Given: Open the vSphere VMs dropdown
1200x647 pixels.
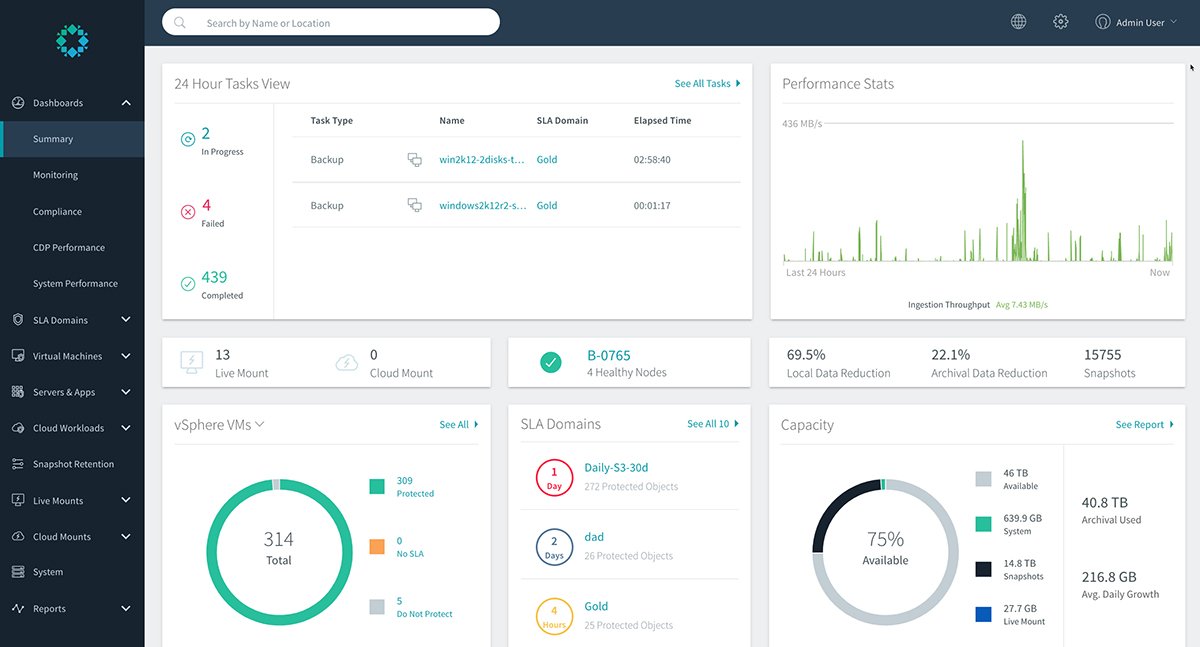Looking at the screenshot, I should coord(258,424).
